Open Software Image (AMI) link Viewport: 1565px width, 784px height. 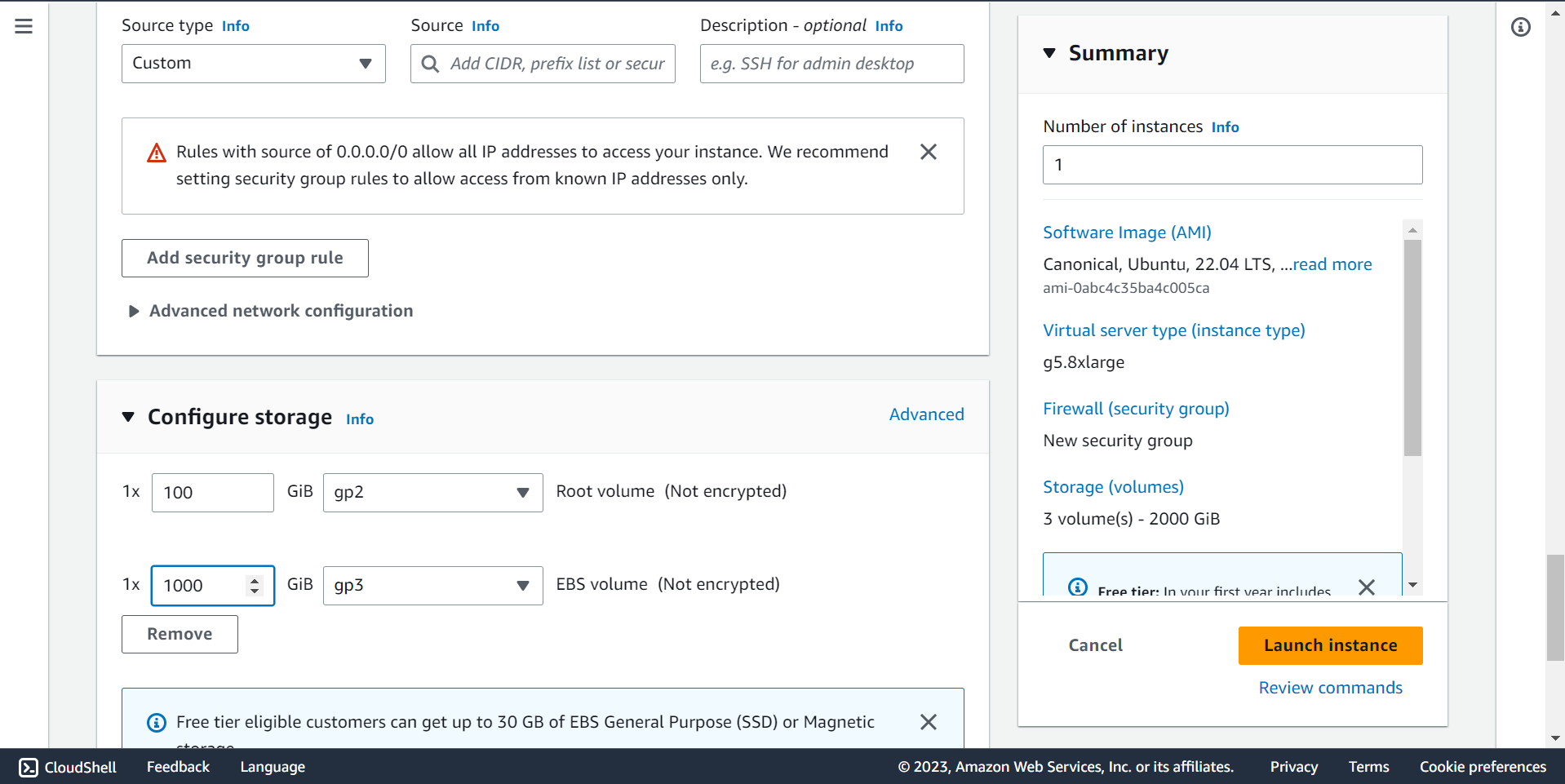pyautogui.click(x=1127, y=233)
